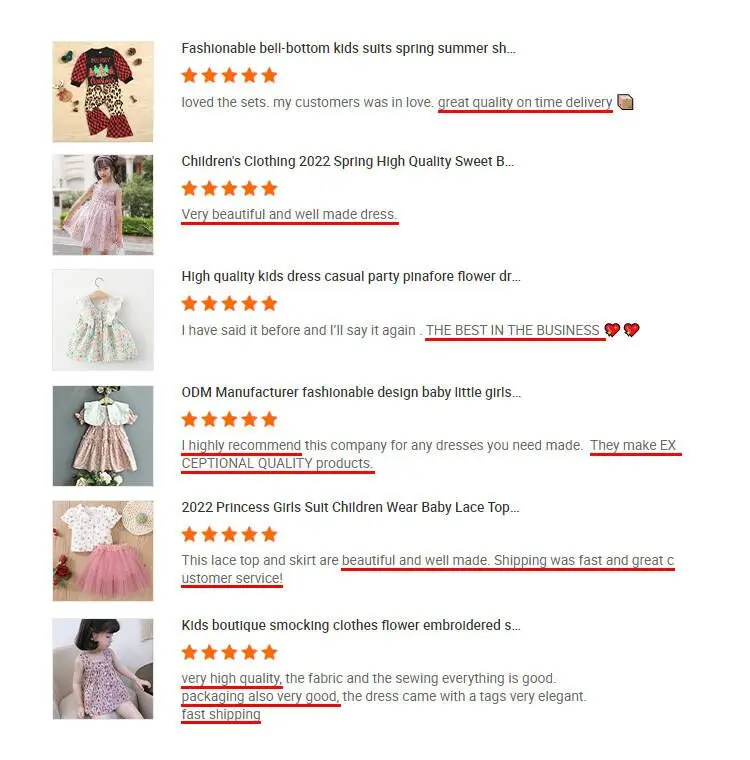Open the lace top and pink tutu thumbnail
The height and width of the screenshot is (760, 750).
tap(103, 551)
